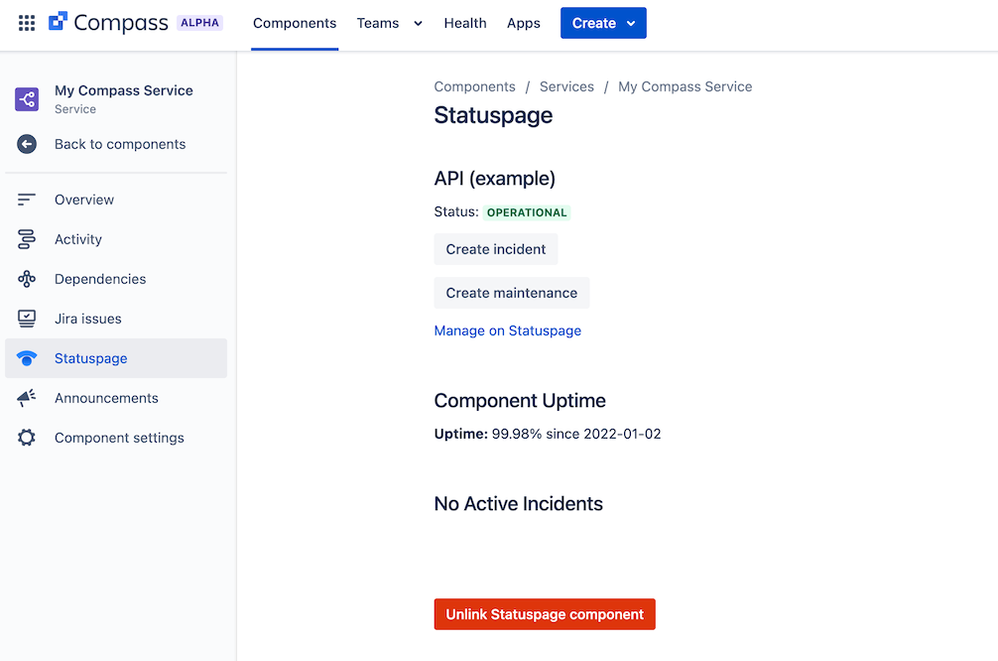This screenshot has height=661, width=998.
Task: Open the Health menu item
Action: click(x=465, y=24)
